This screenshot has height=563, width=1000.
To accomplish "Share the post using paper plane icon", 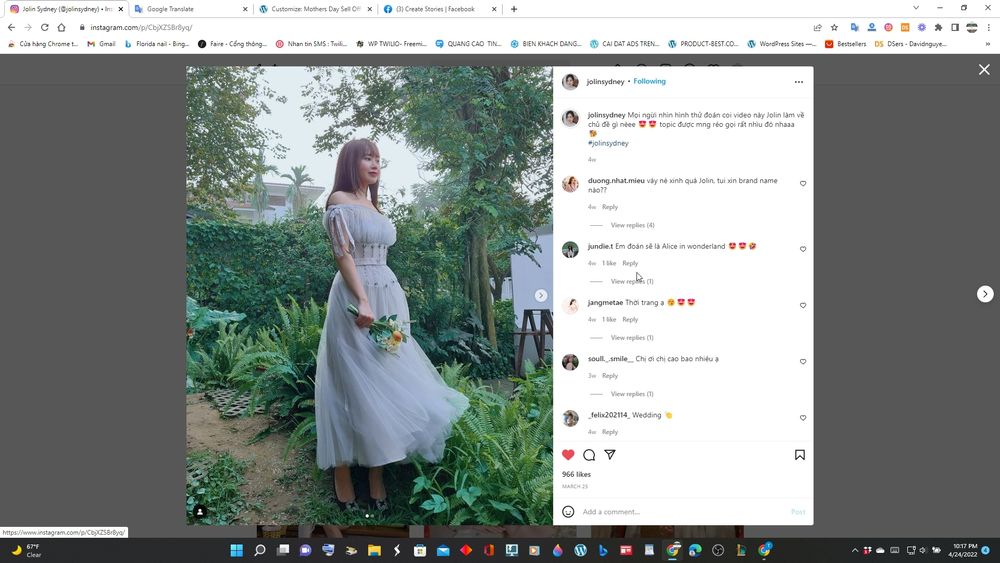I will (610, 455).
